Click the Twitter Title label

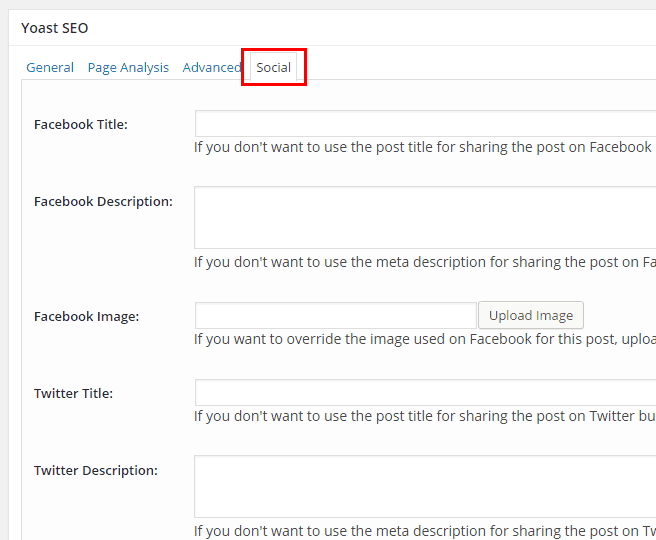(x=74, y=394)
